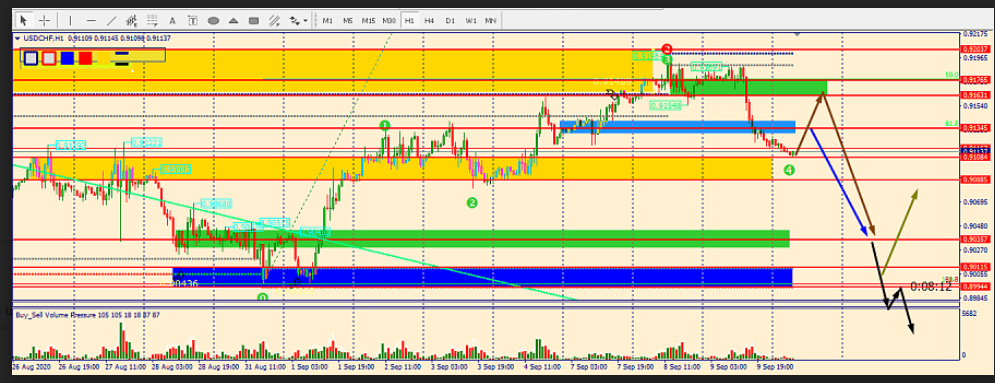Click the 0.91631 price level label

click(x=975, y=95)
